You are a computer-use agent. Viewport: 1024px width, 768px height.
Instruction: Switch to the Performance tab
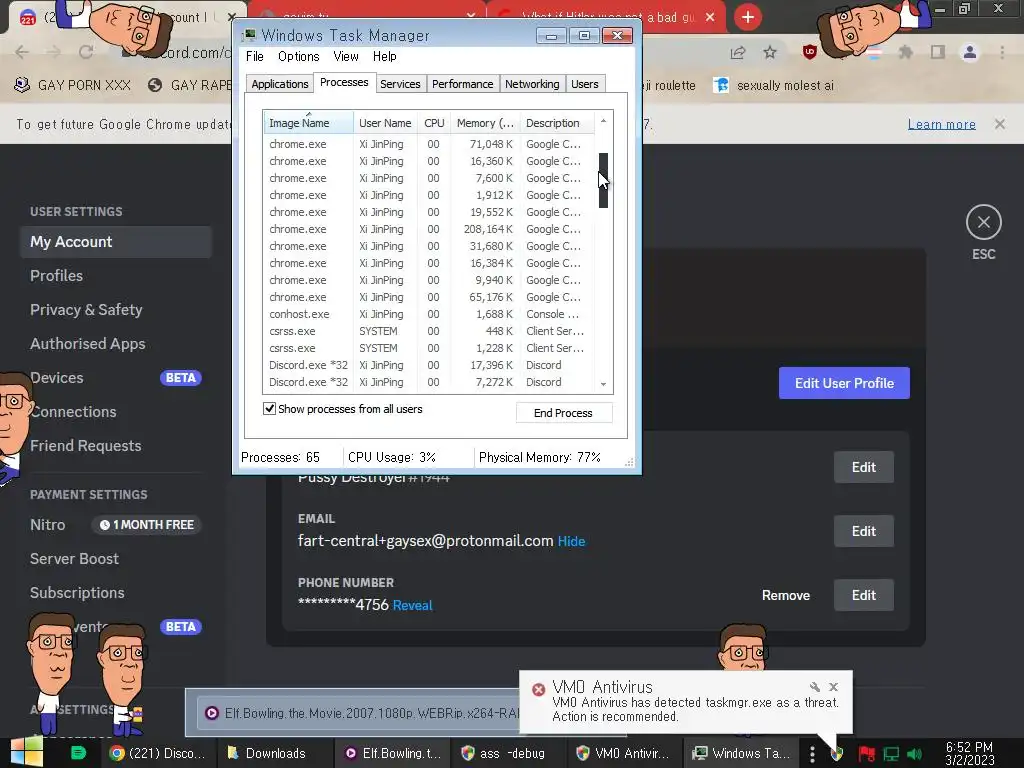(x=462, y=84)
